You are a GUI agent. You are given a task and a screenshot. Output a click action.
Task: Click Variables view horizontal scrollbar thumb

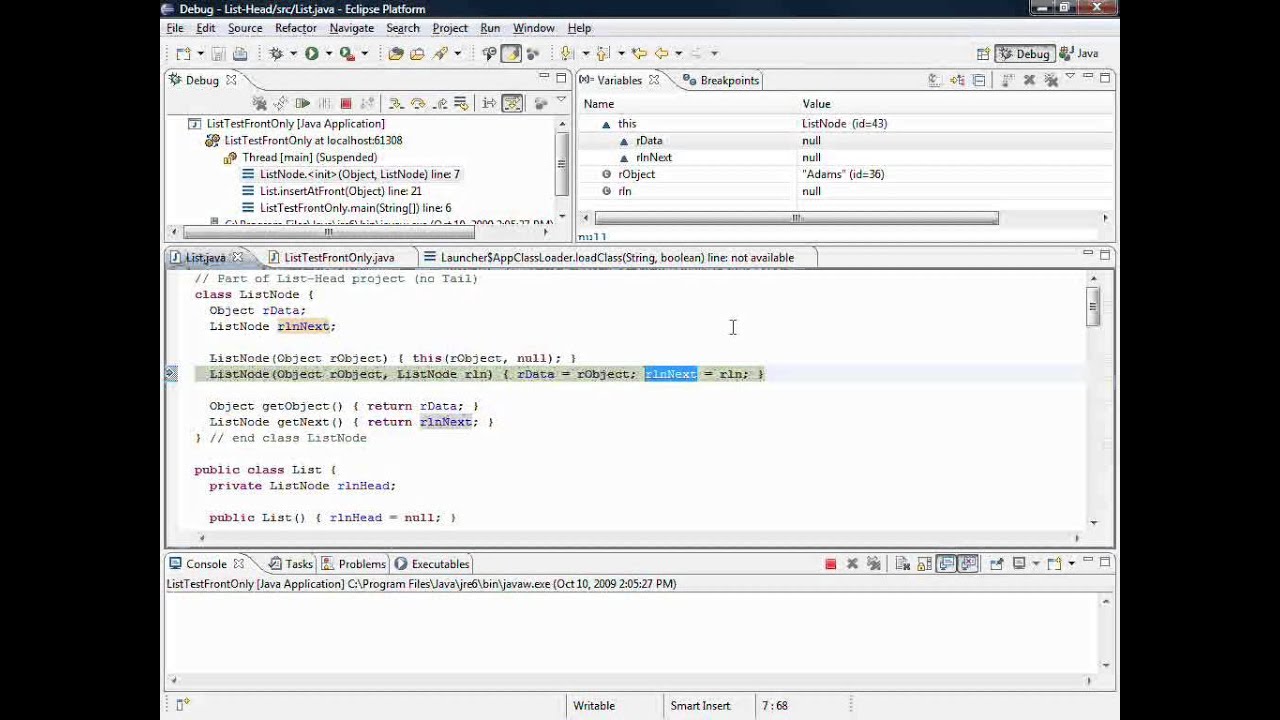click(x=796, y=218)
